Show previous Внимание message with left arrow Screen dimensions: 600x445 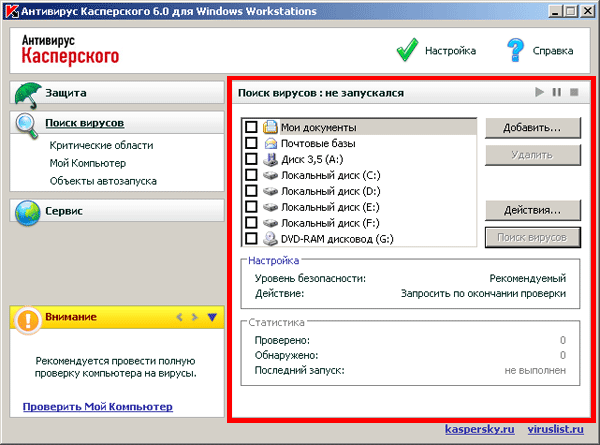[179, 317]
